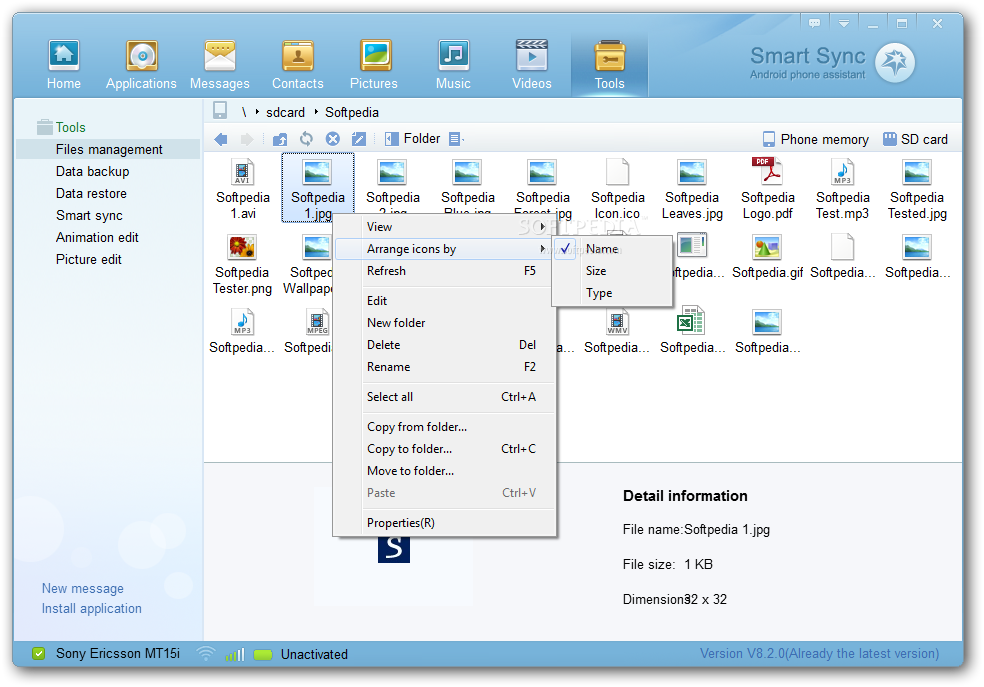Viewport: 984px width, 687px height.
Task: Select the Excel spreadsheet file icon
Action: [691, 321]
